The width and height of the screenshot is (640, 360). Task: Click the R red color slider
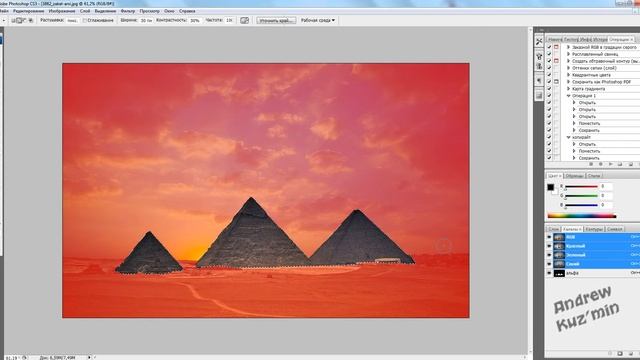click(581, 187)
